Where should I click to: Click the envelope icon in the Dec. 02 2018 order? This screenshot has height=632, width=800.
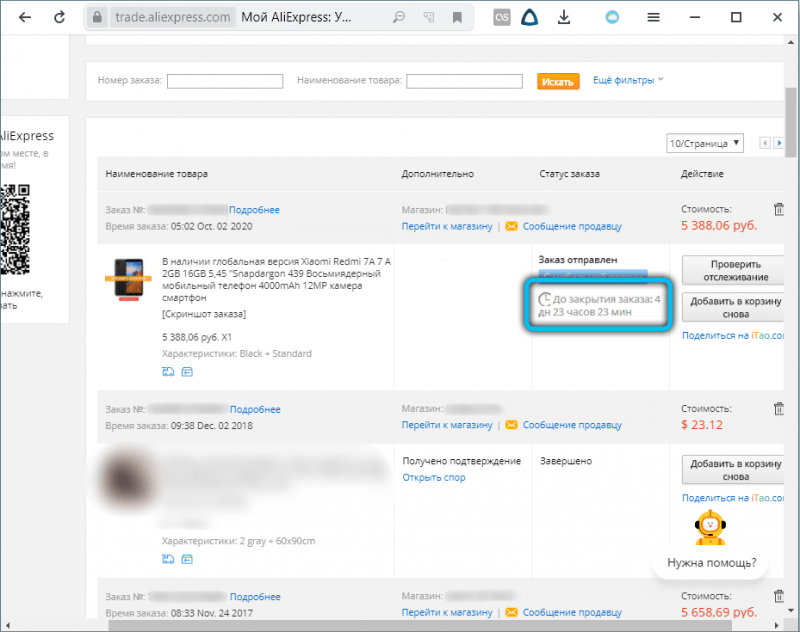pos(511,425)
